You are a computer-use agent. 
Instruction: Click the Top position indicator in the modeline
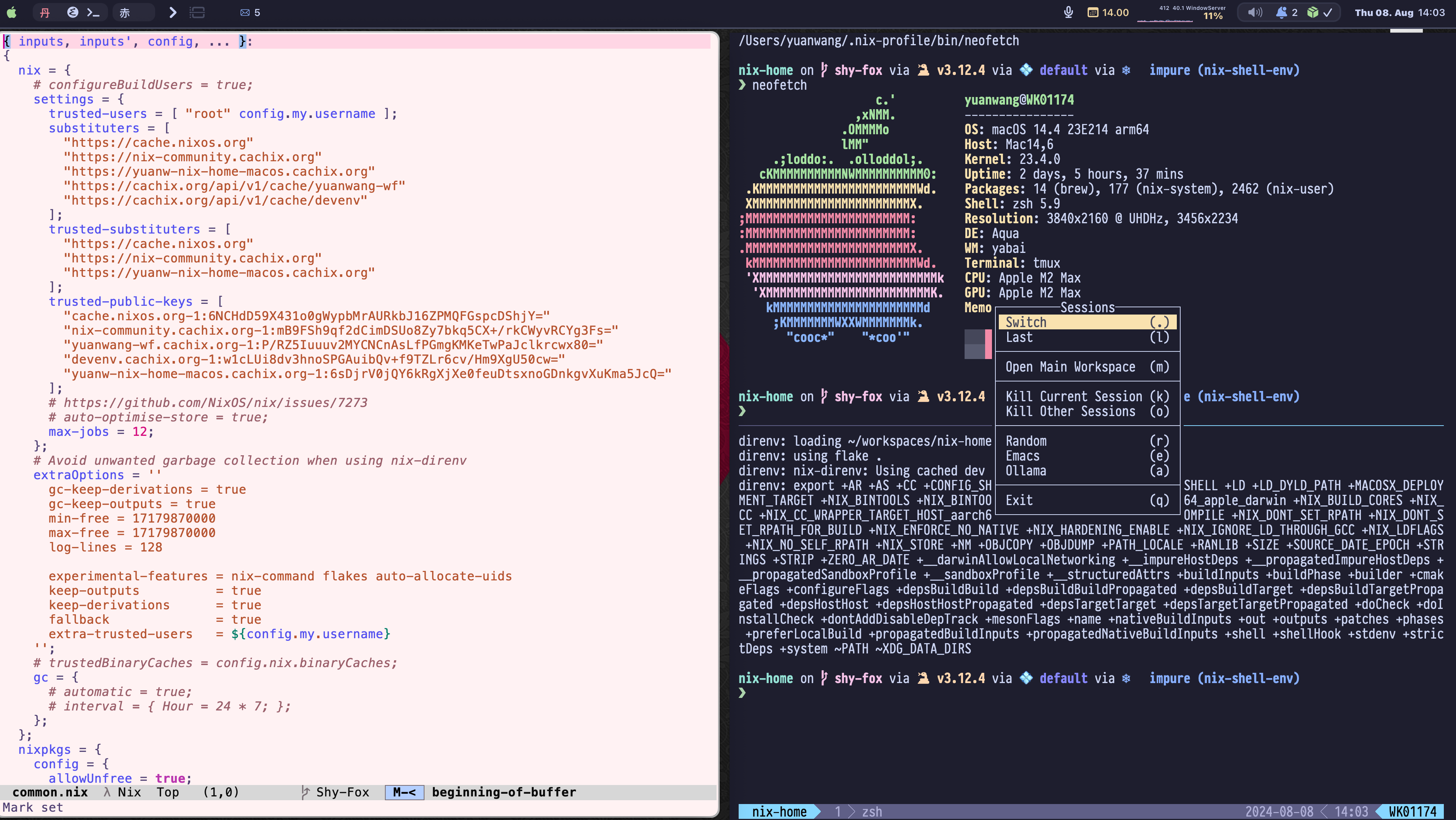pyautogui.click(x=167, y=792)
